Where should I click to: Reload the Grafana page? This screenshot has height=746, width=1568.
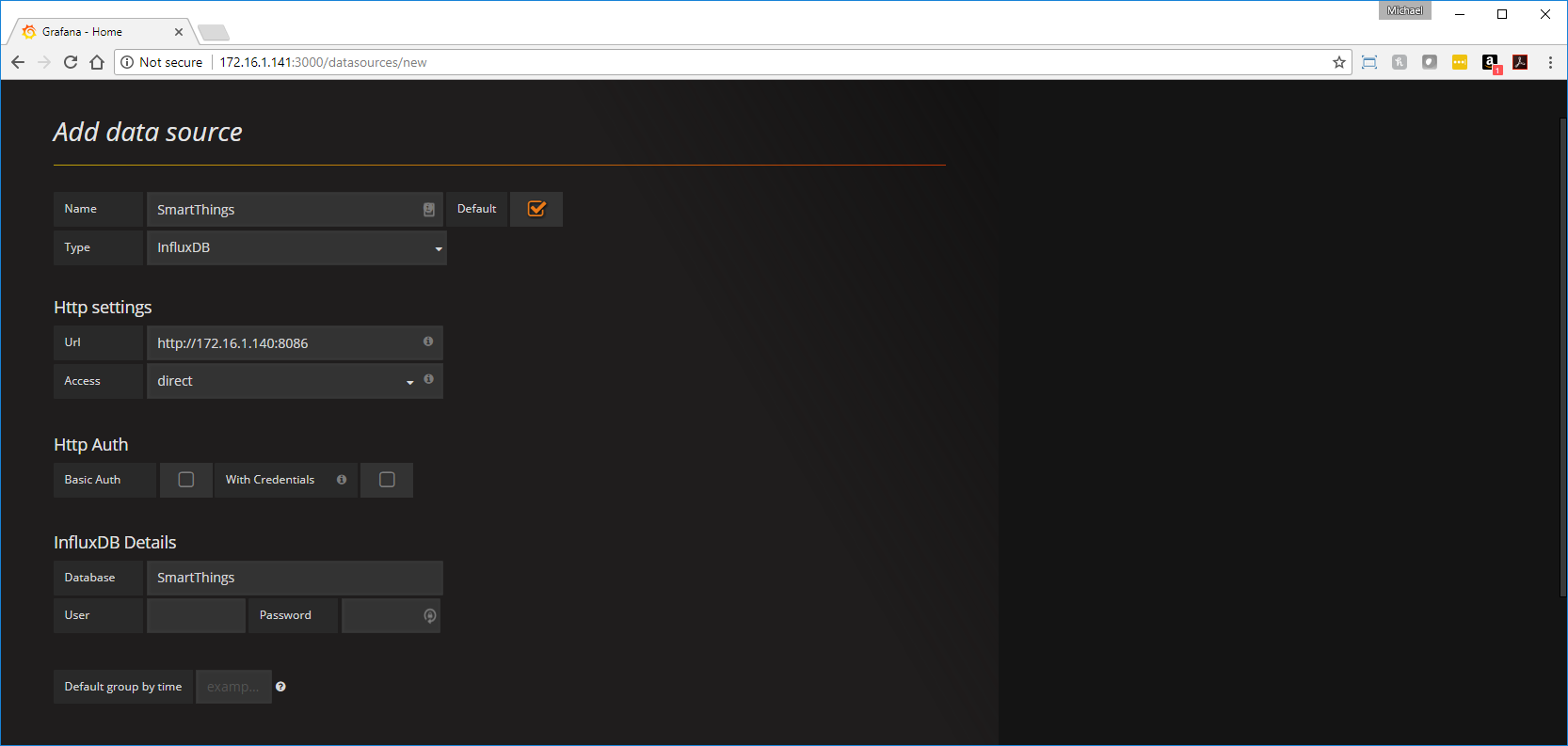pos(71,62)
